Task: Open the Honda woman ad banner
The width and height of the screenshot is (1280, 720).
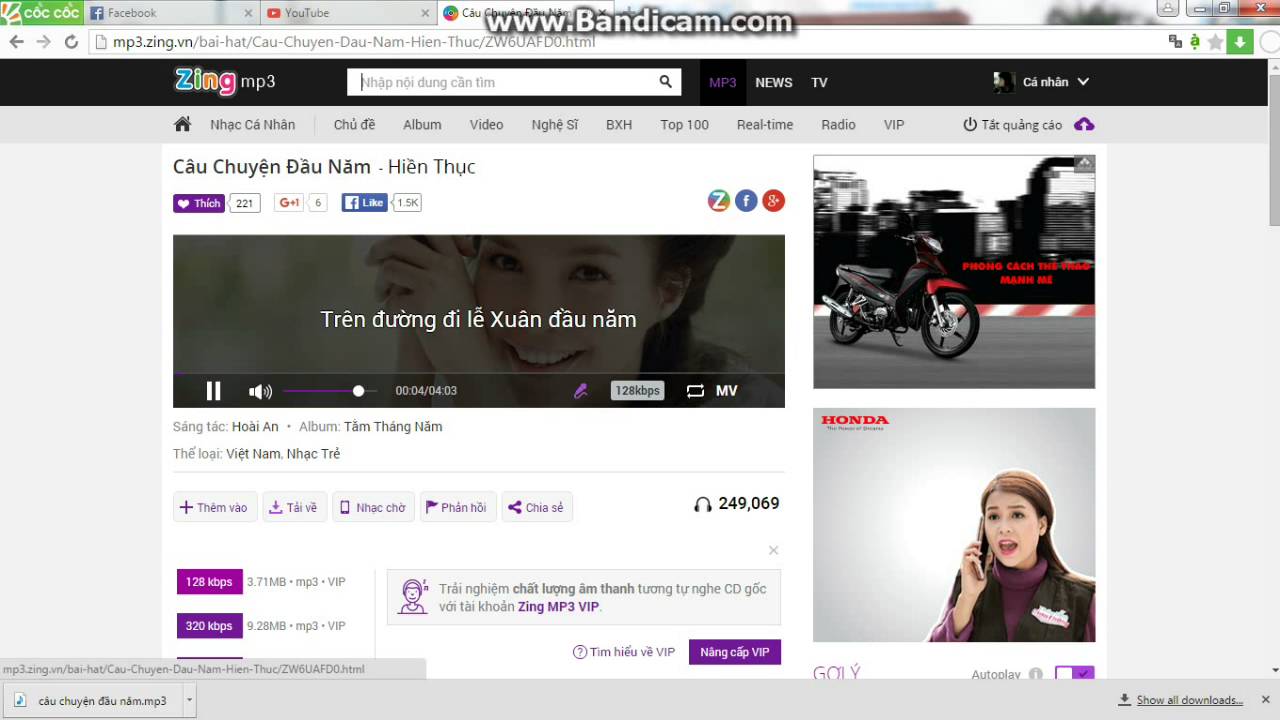Action: (954, 525)
